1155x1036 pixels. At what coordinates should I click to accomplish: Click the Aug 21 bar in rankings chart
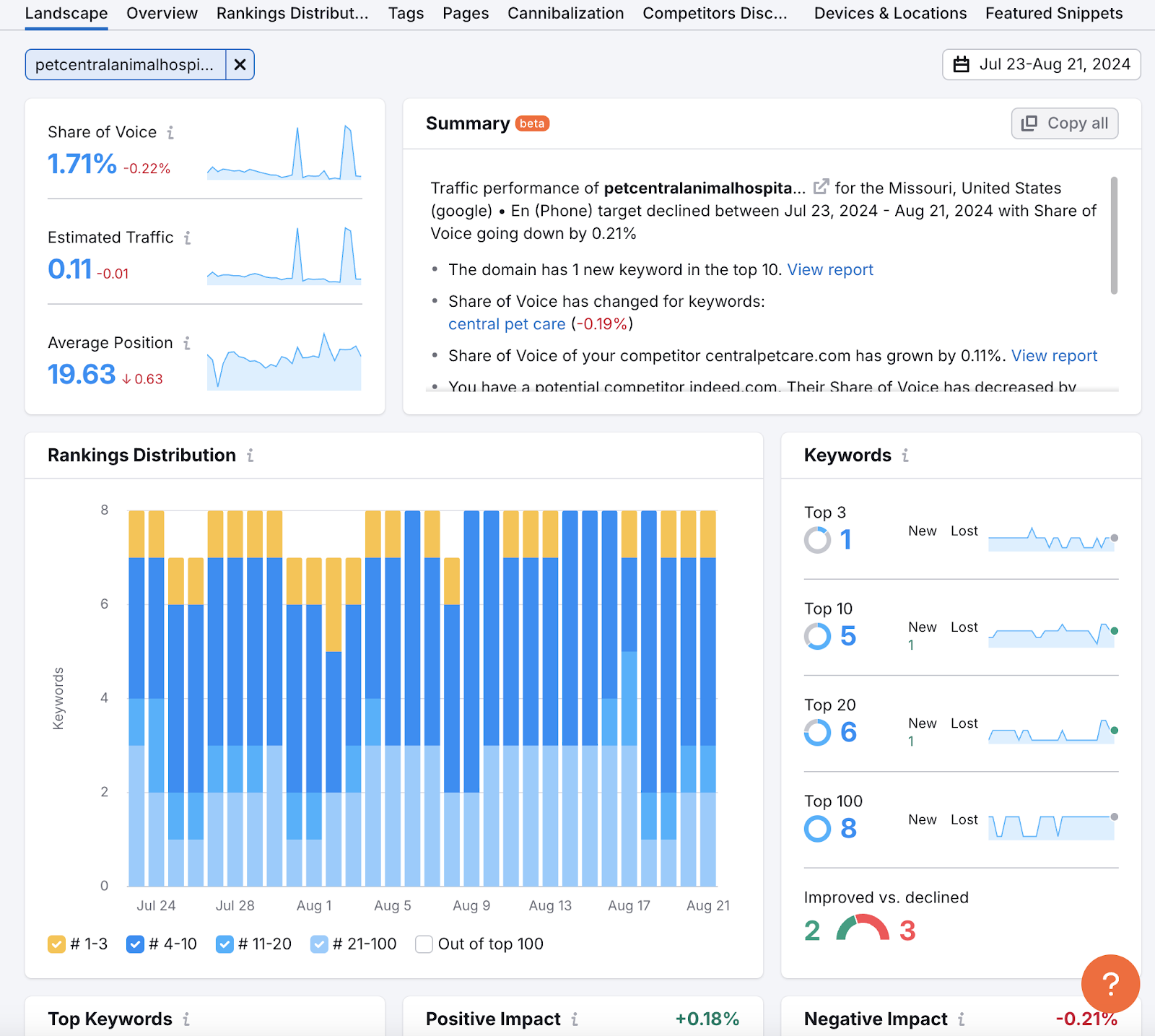708,698
